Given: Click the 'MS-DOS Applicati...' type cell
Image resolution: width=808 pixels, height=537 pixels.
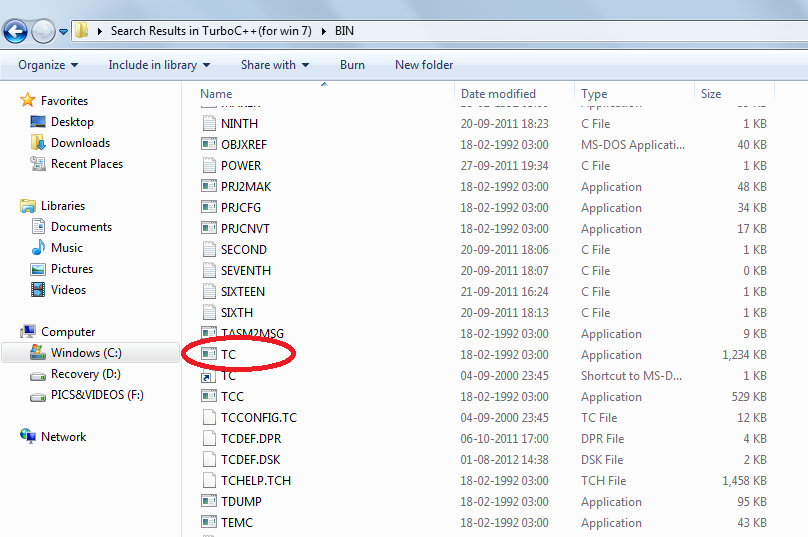Looking at the screenshot, I should pyautogui.click(x=633, y=145).
